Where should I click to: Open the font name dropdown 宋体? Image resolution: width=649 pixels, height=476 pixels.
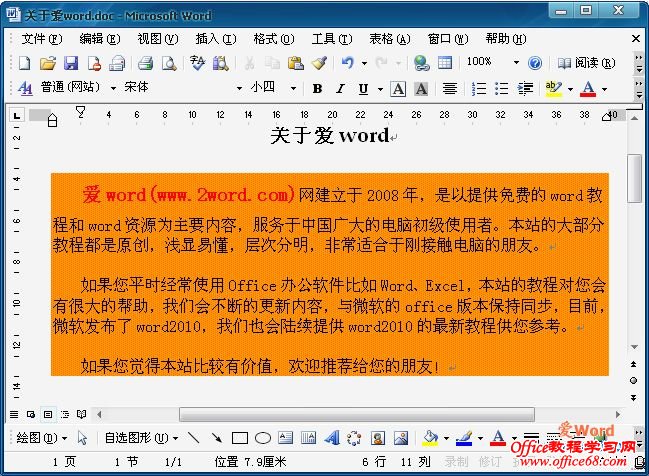(x=239, y=88)
